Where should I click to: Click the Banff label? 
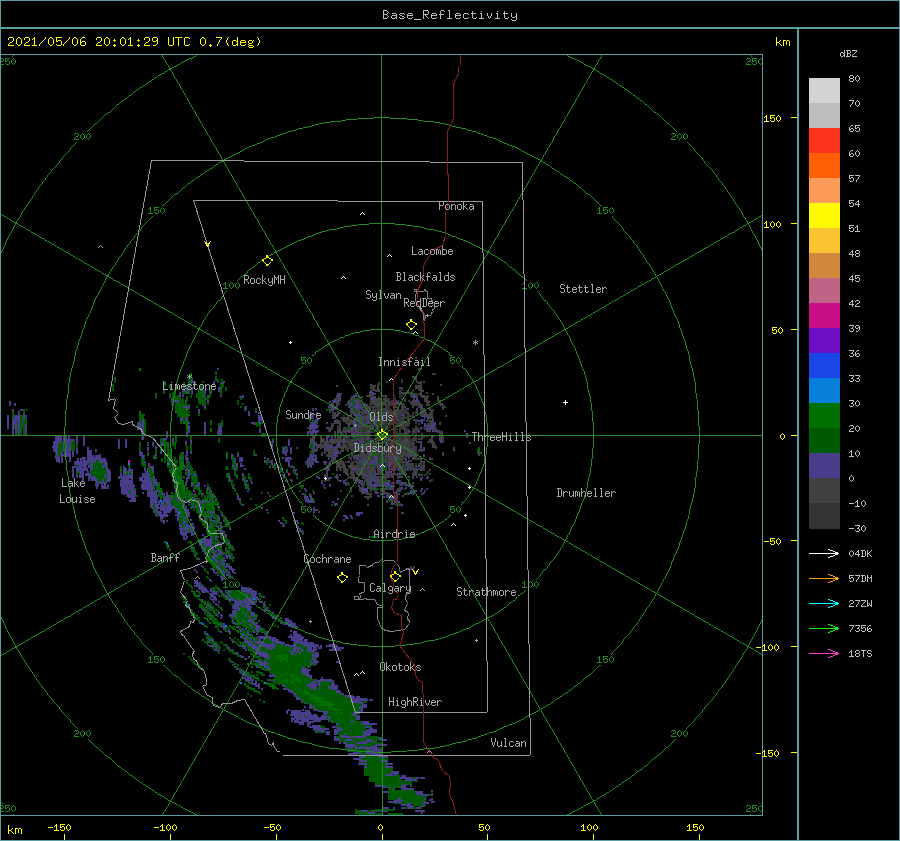pyautogui.click(x=165, y=557)
